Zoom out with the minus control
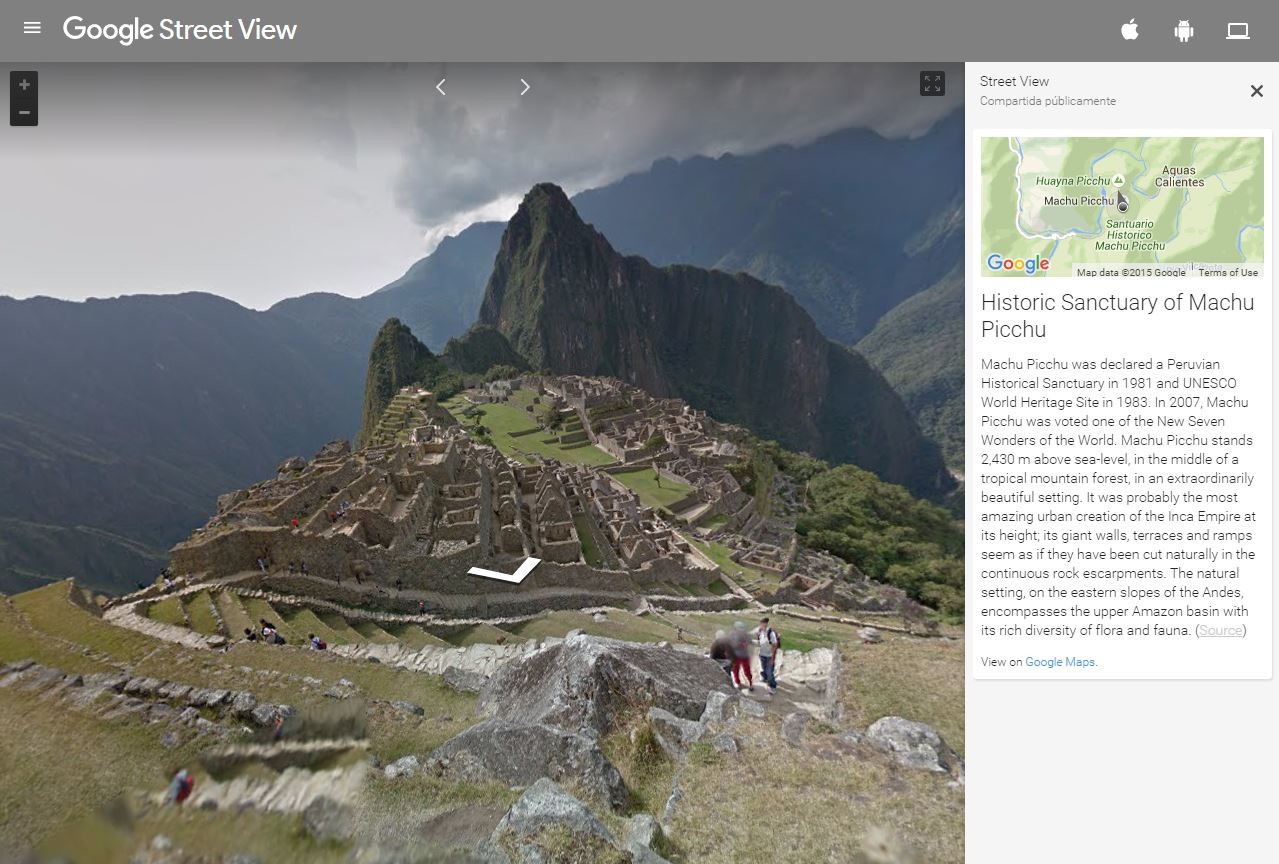The height and width of the screenshot is (864, 1279). coord(22,110)
